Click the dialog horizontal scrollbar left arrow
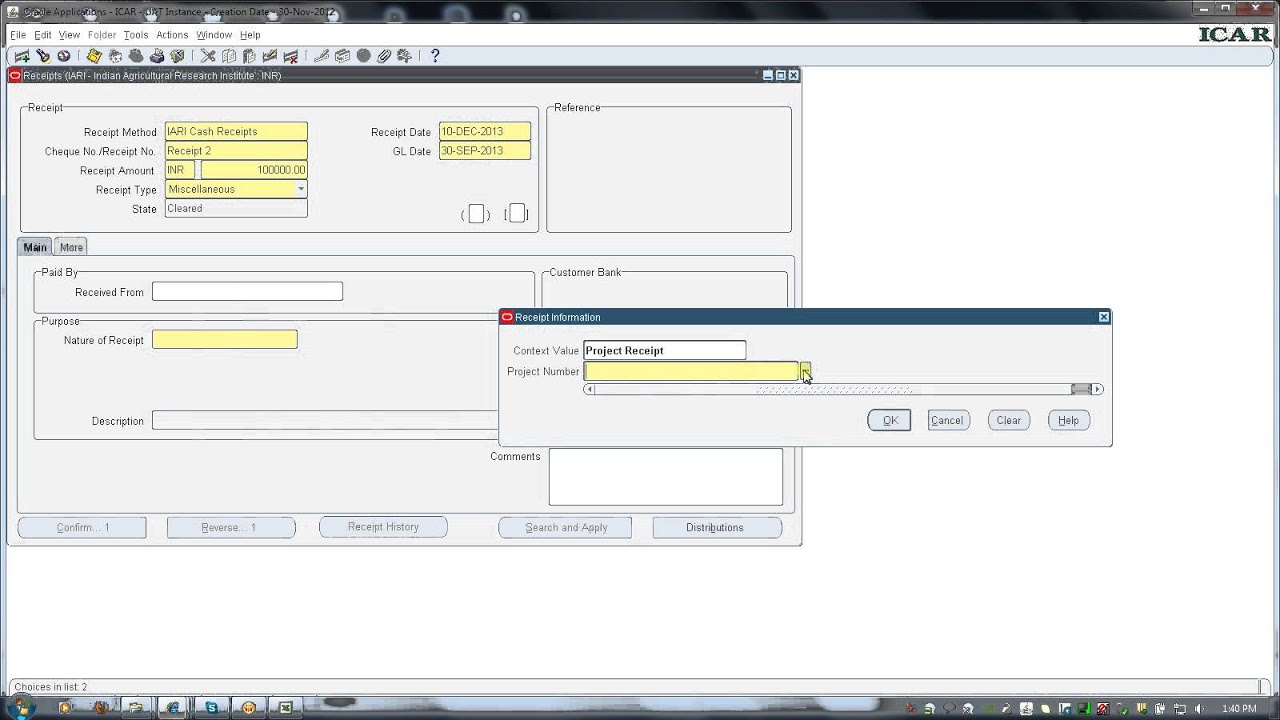1280x720 pixels. pyautogui.click(x=589, y=389)
